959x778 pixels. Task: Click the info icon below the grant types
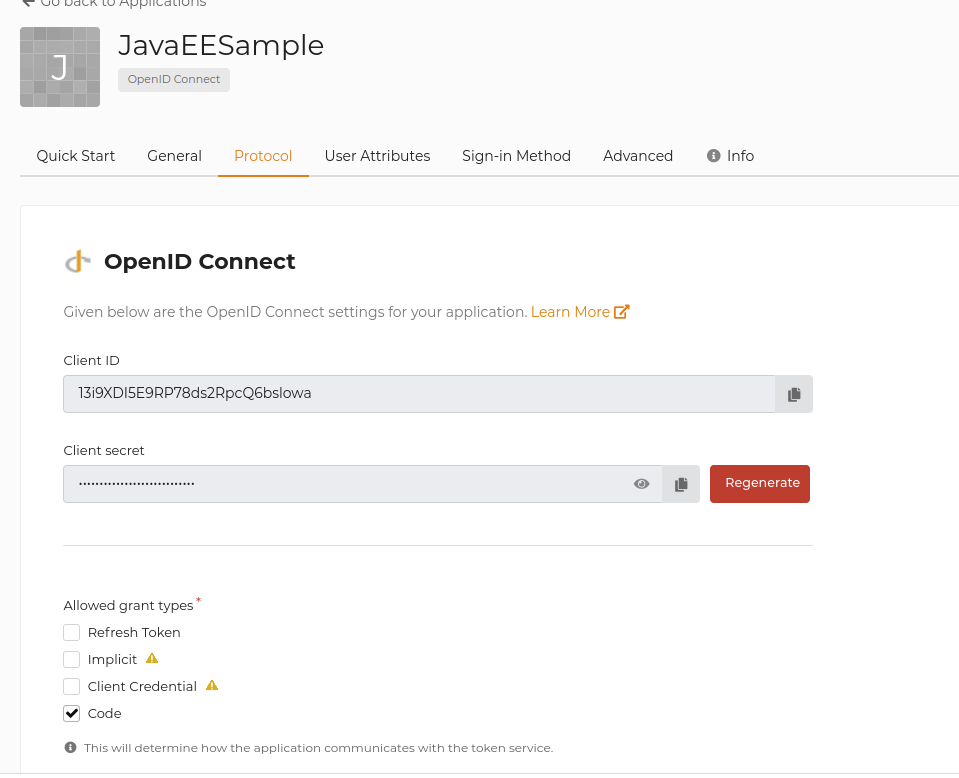point(71,747)
